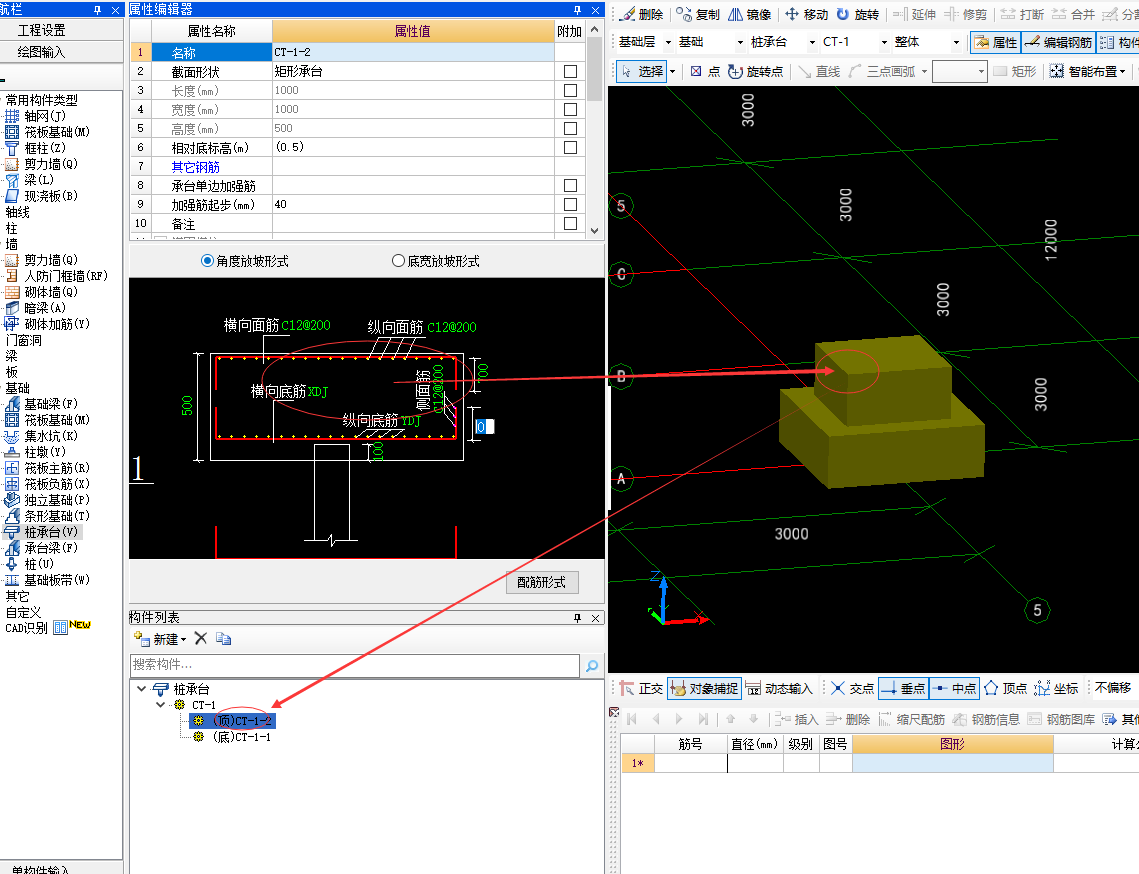Check the 相对底标高 attach checkbox

point(570,147)
